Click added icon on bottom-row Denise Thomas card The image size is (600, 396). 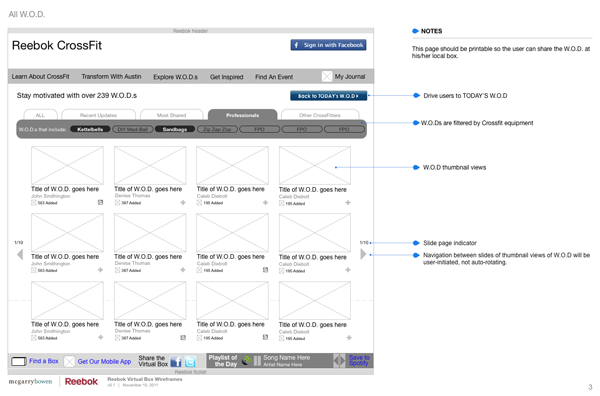(183, 337)
